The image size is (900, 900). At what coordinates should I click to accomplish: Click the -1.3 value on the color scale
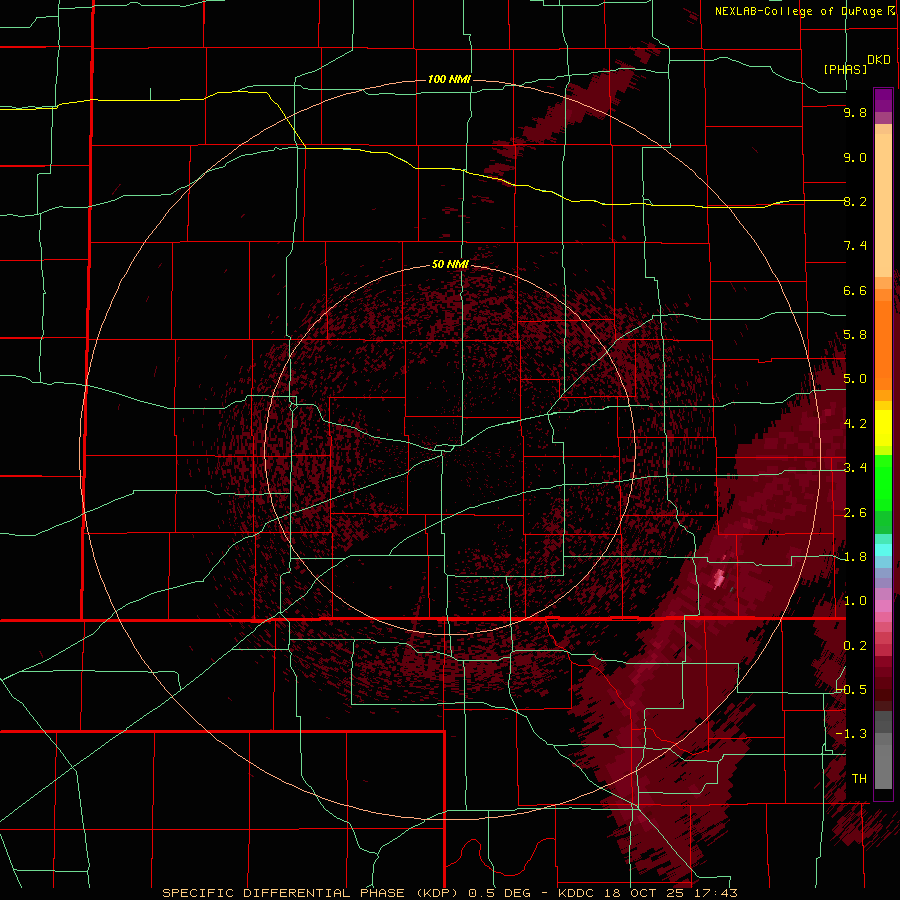(x=852, y=734)
